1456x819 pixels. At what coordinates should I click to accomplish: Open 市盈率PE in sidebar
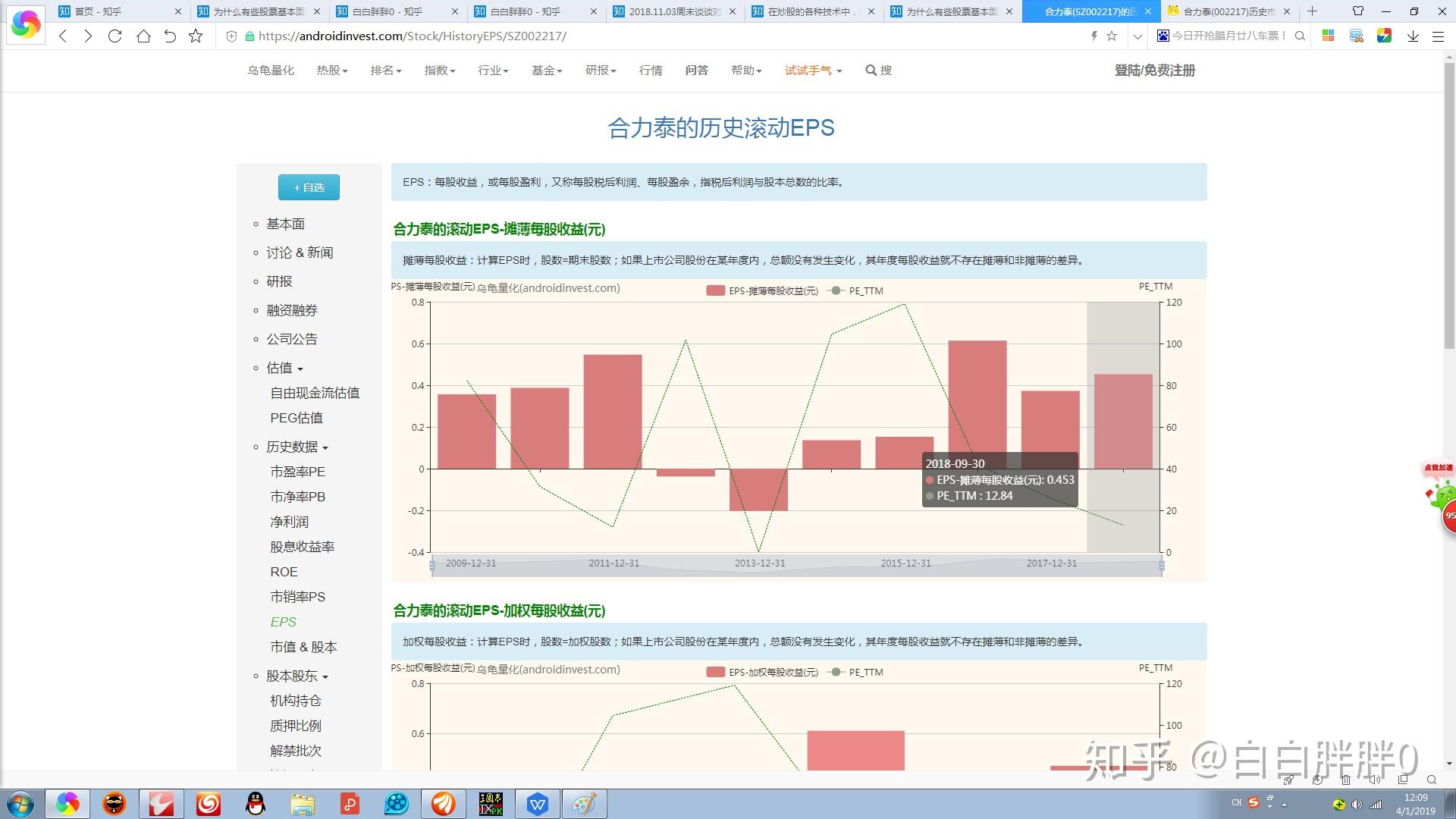click(297, 472)
